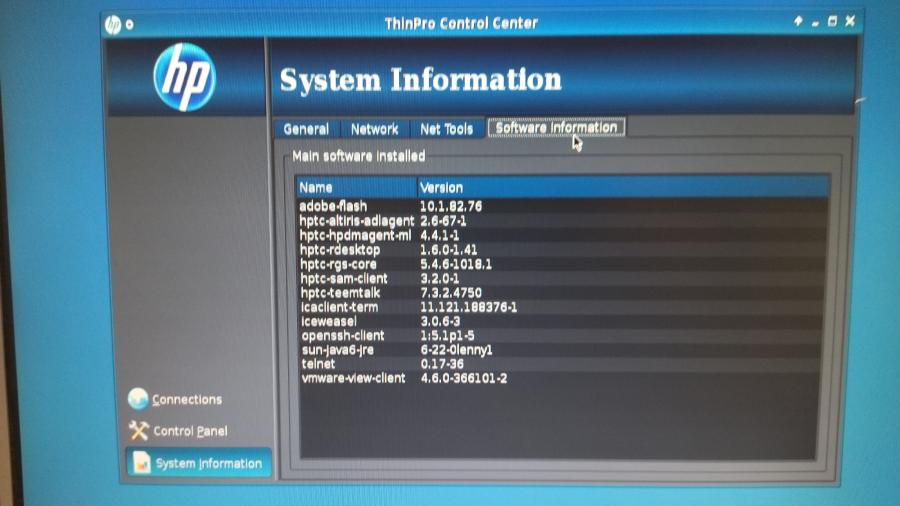Click the version value 1:5.1p1-5
Viewport: 900px width, 506px height.
click(x=447, y=336)
